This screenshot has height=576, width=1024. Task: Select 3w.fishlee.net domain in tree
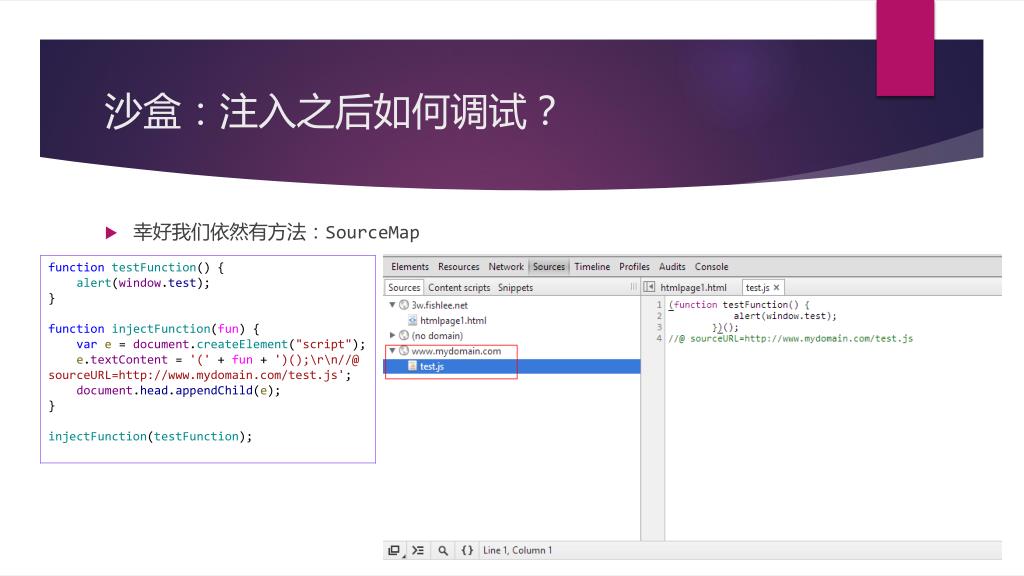(440, 305)
